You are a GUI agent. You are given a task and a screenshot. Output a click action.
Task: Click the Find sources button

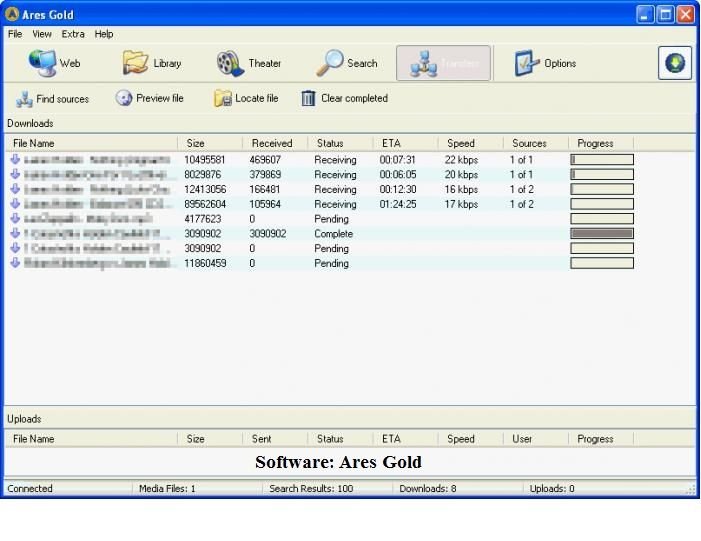[52, 99]
